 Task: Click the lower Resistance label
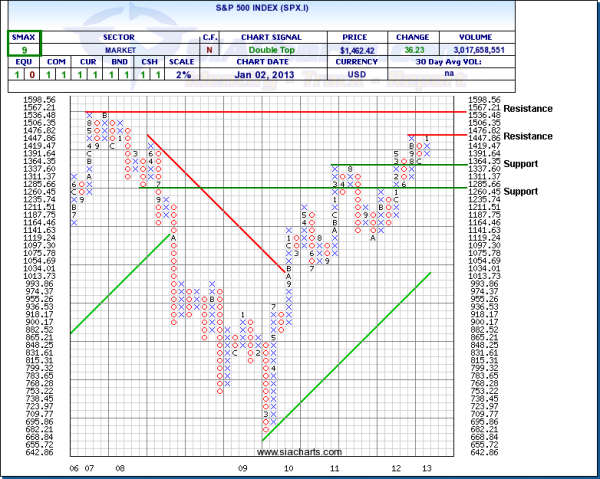[529, 135]
